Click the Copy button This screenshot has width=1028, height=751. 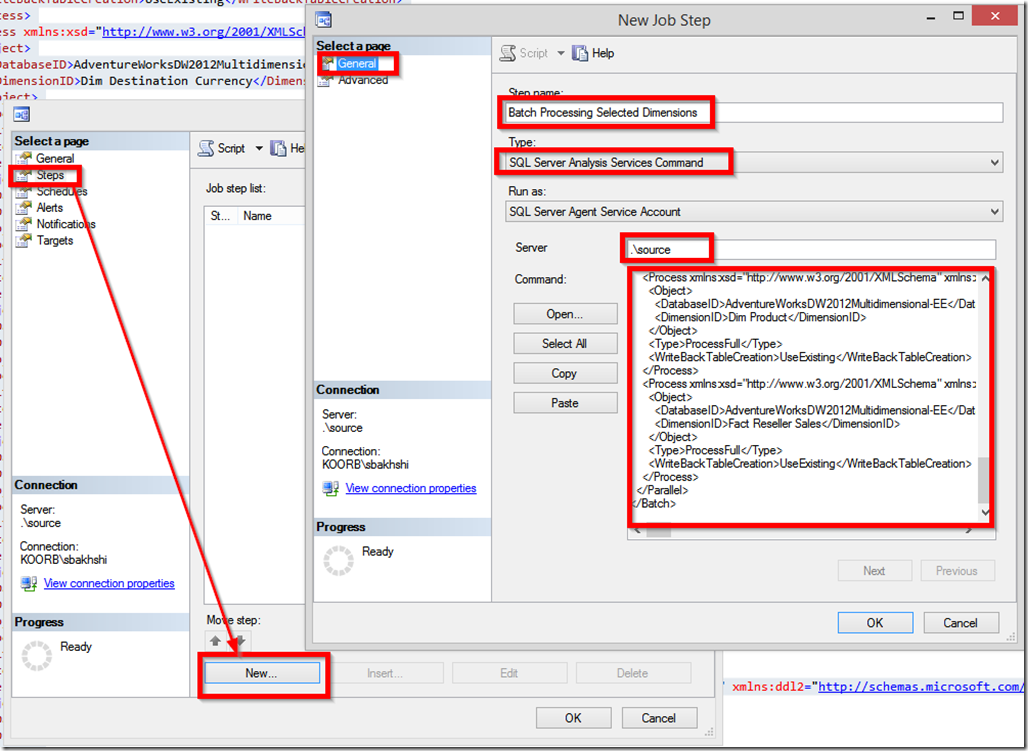(565, 373)
